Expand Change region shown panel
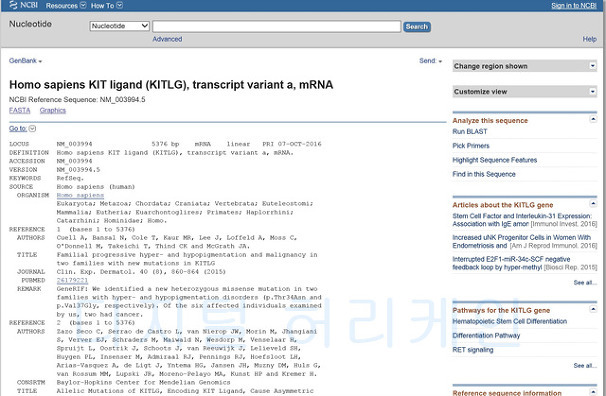Viewport: 606px width, 396px height. [592, 66]
